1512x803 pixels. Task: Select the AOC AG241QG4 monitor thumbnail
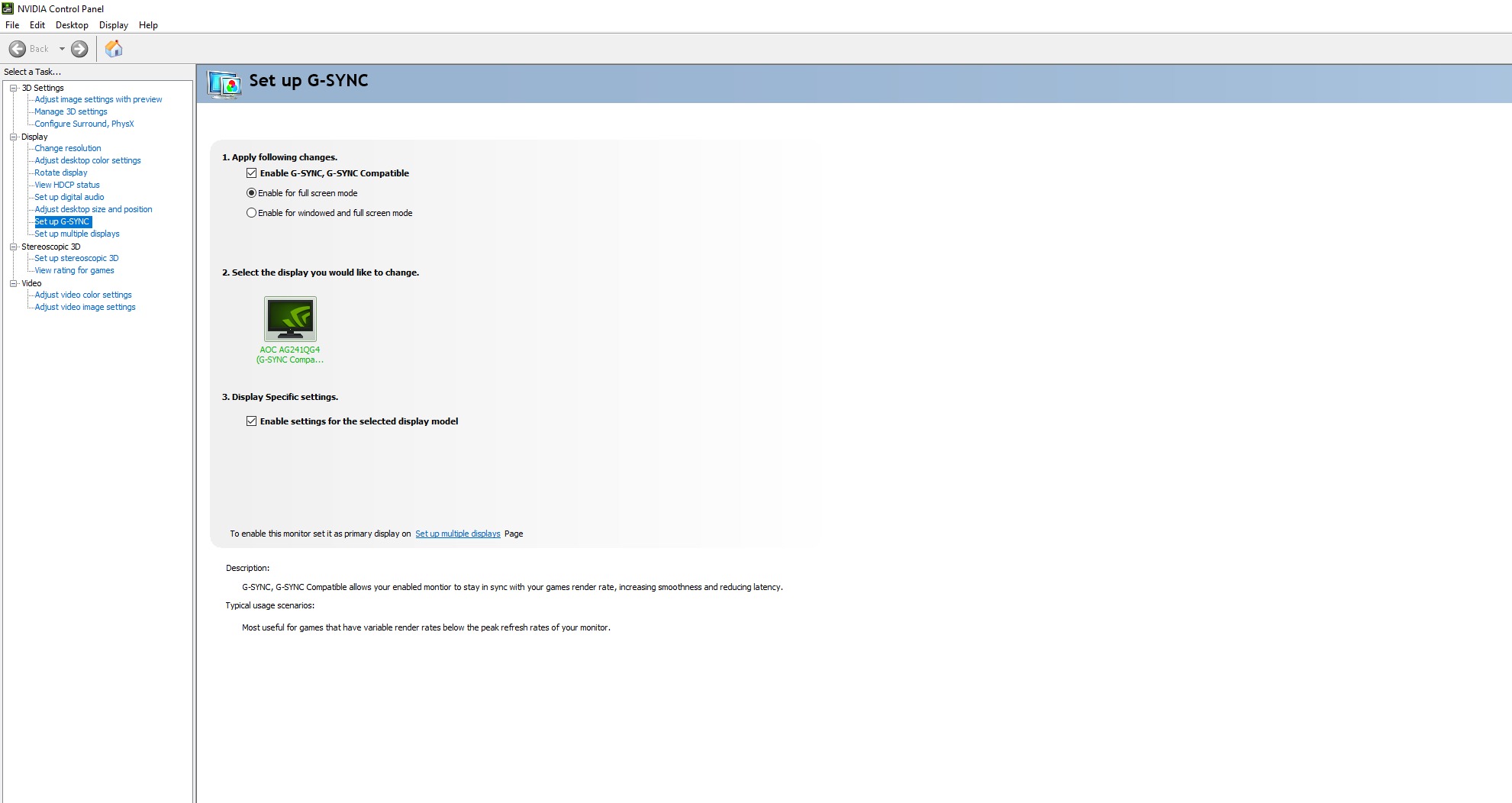(290, 318)
